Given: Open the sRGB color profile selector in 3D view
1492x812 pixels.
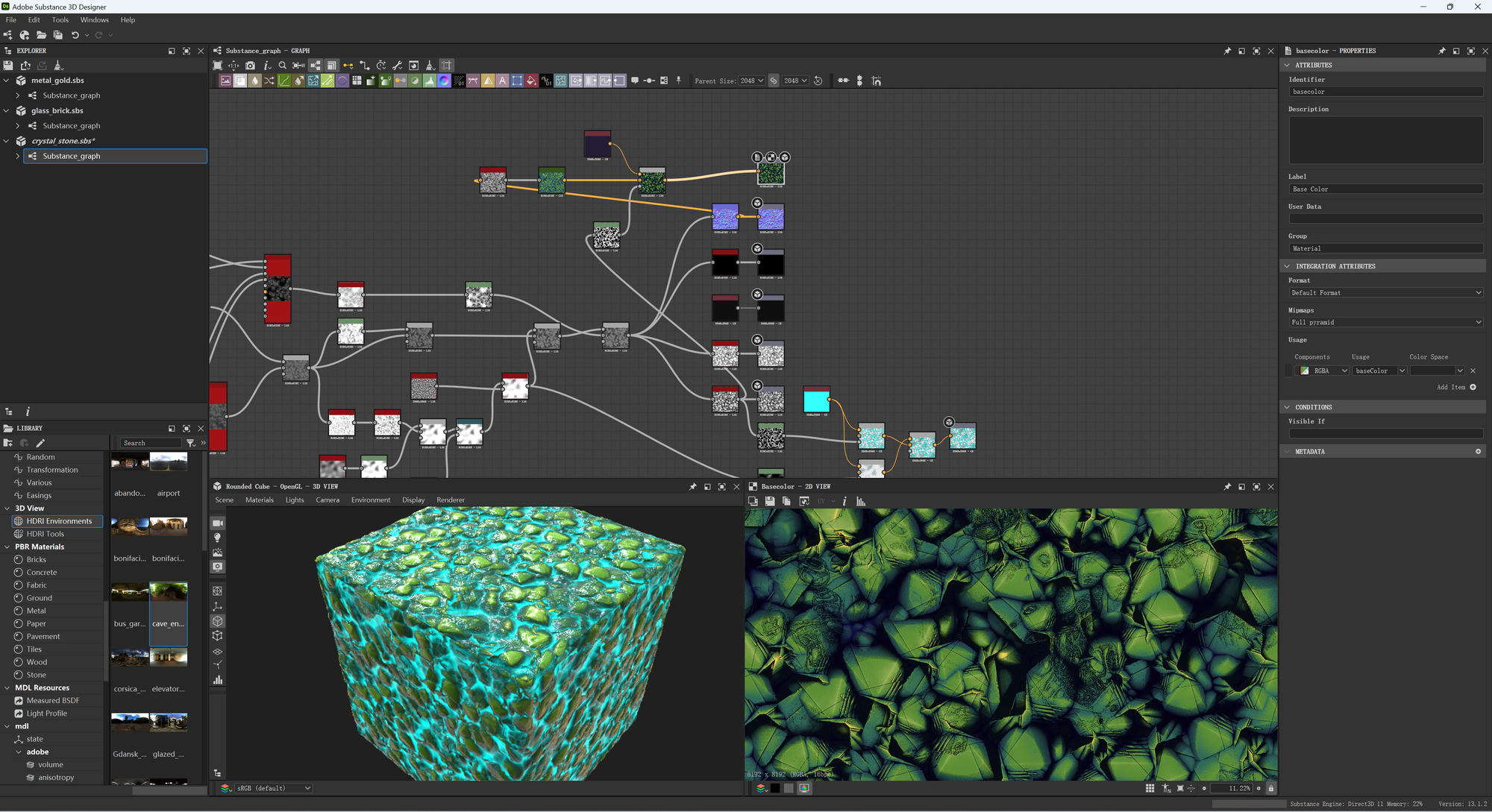Looking at the screenshot, I should coord(272,788).
